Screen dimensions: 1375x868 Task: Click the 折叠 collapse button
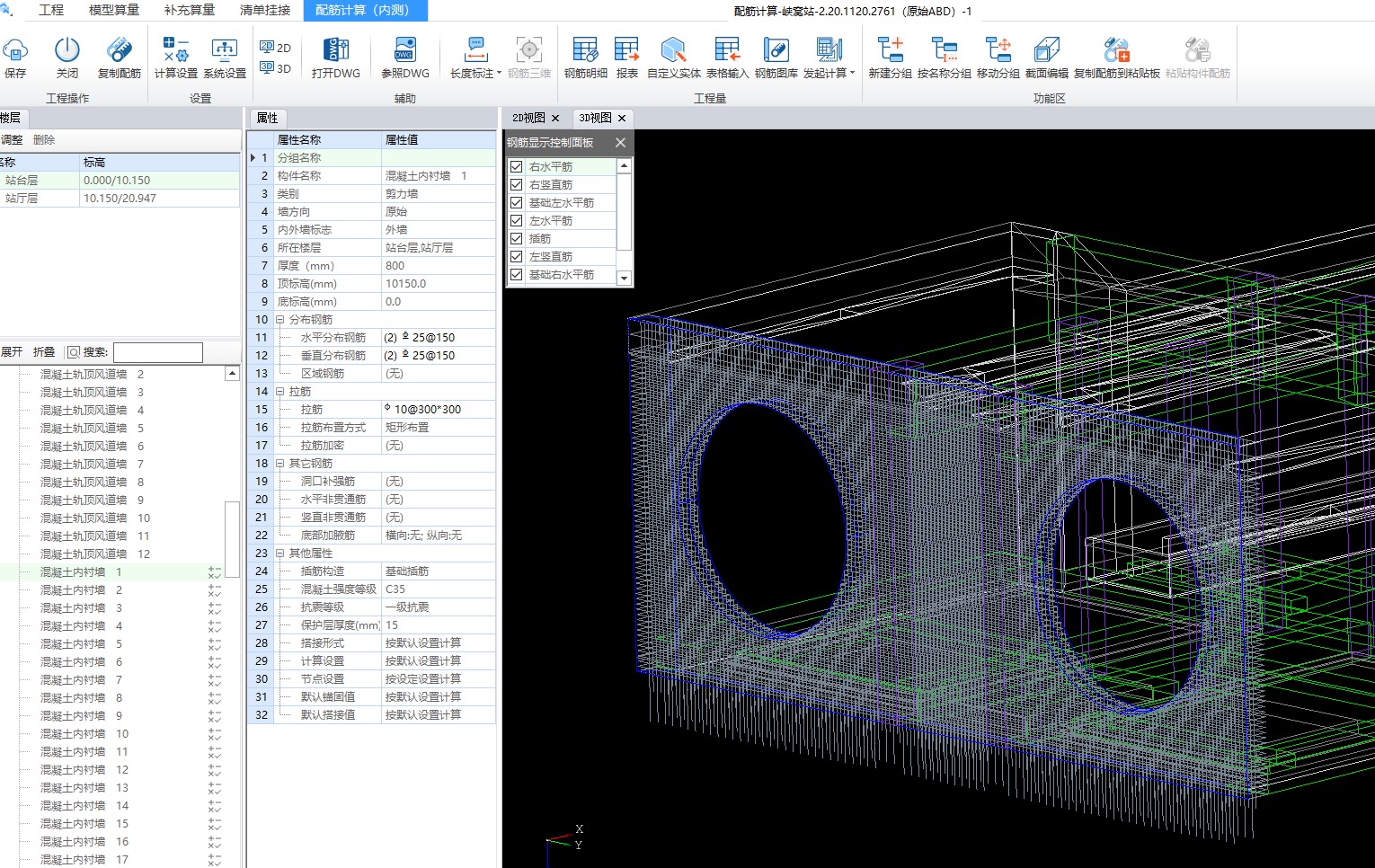pos(44,352)
